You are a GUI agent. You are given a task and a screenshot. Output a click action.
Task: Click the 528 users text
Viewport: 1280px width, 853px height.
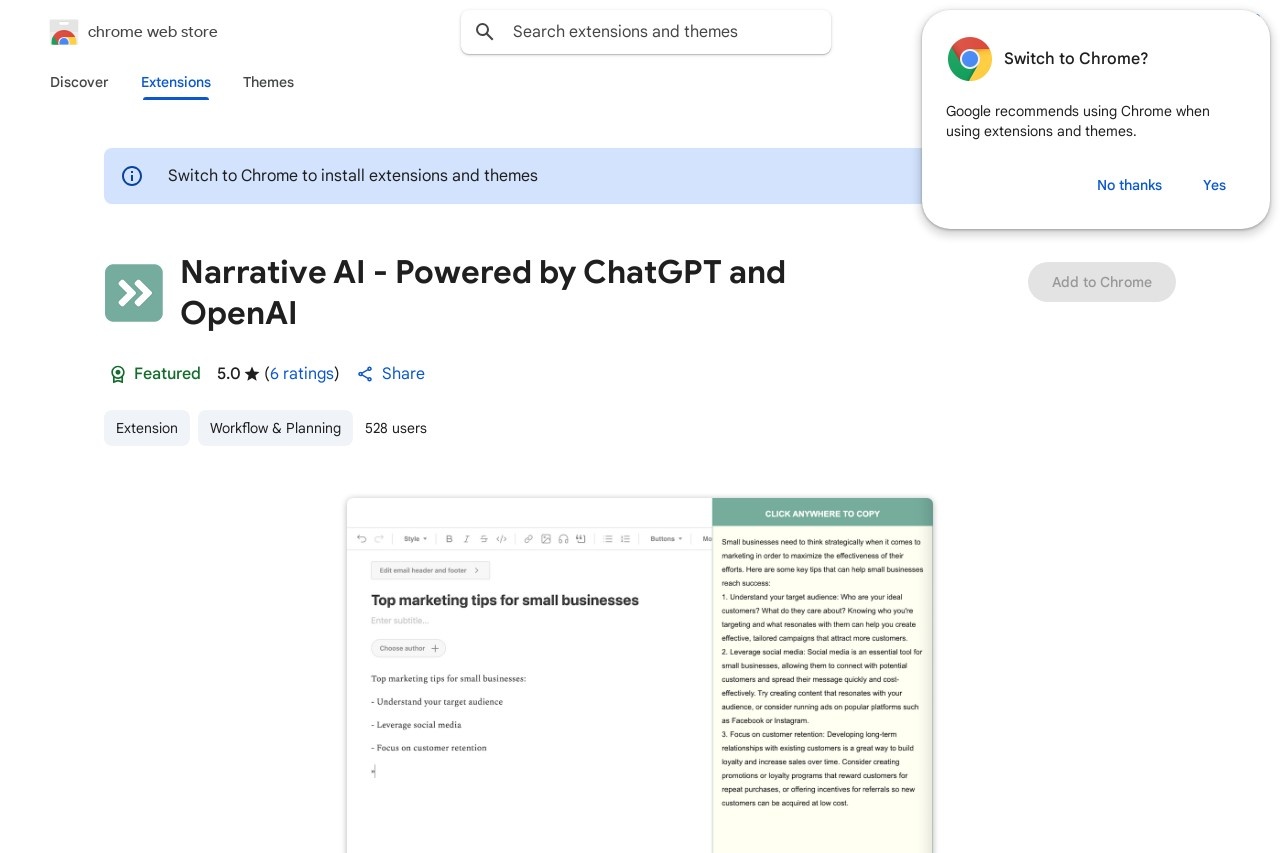[396, 428]
